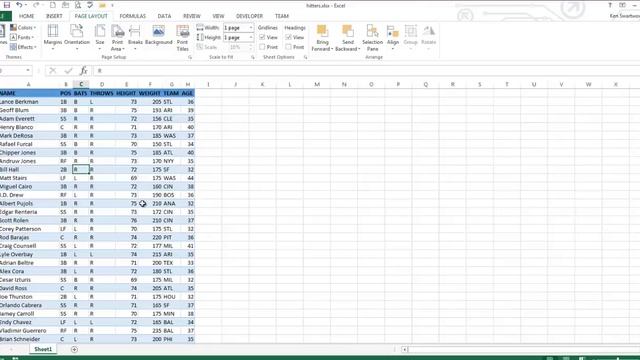Screen dimensions: 640x360
Task: Open the theme Colors menu
Action: [23, 27]
